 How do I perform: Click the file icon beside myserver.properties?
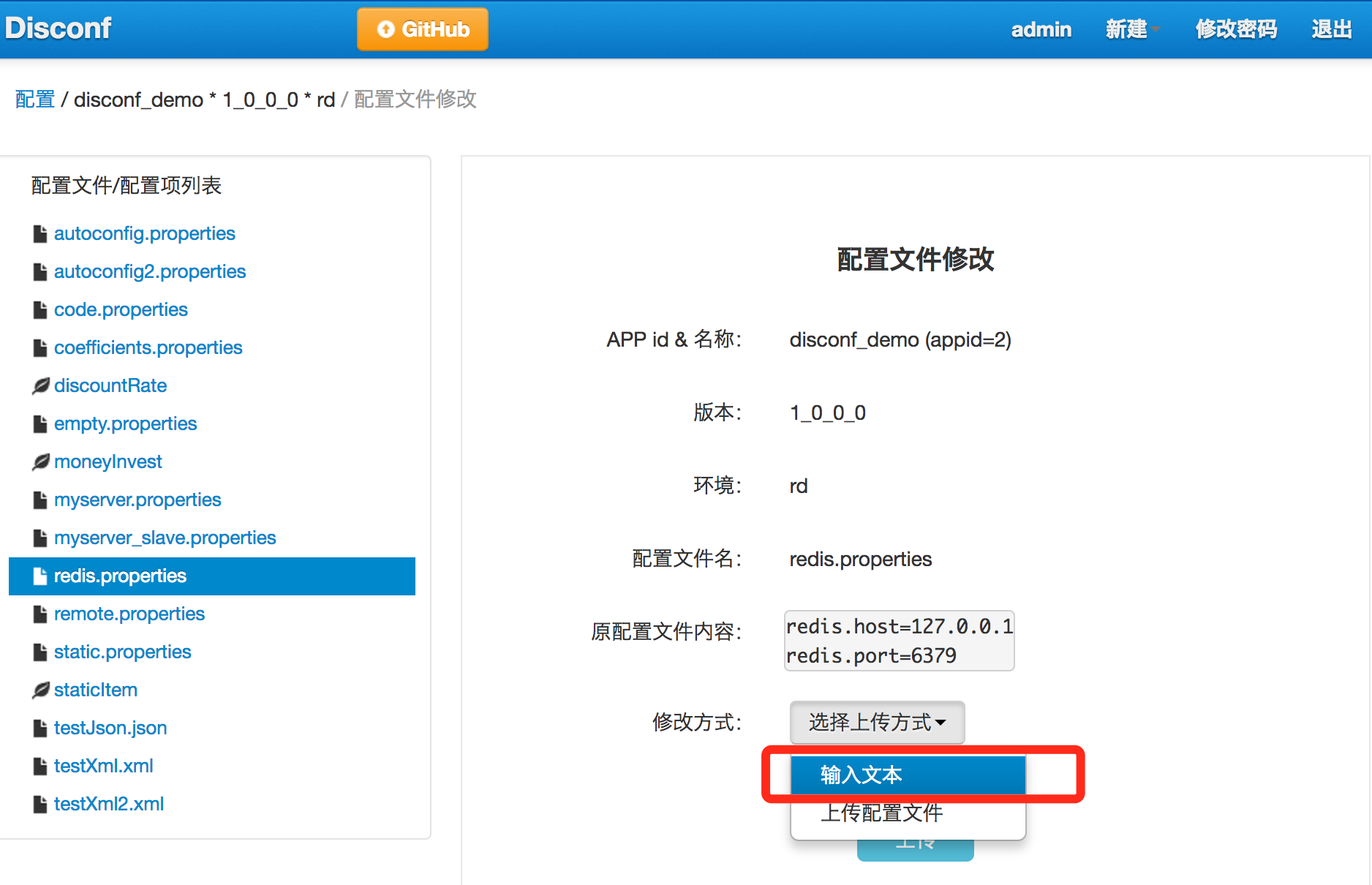[x=40, y=500]
